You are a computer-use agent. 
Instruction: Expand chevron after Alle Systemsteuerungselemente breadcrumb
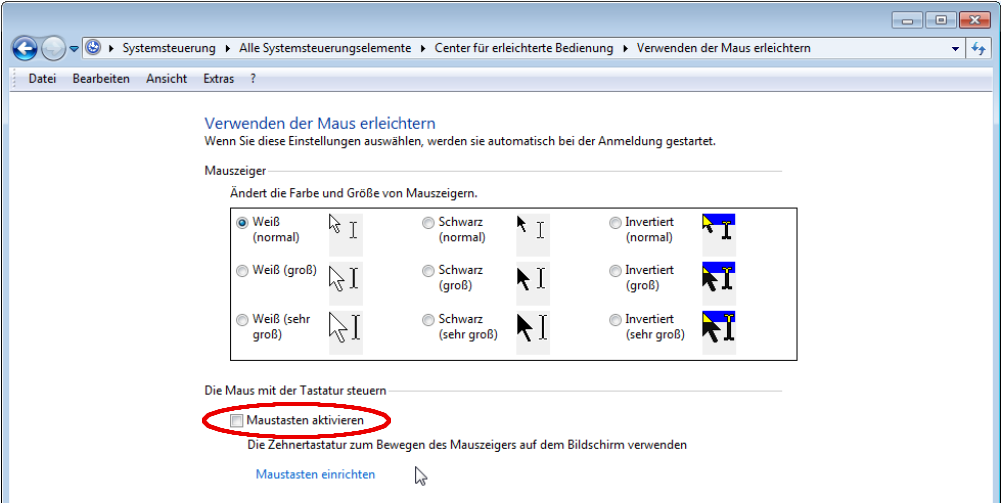423,48
